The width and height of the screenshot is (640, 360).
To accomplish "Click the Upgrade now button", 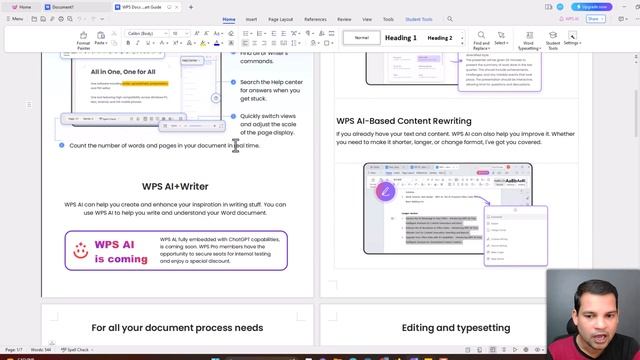I will pyautogui.click(x=591, y=7).
